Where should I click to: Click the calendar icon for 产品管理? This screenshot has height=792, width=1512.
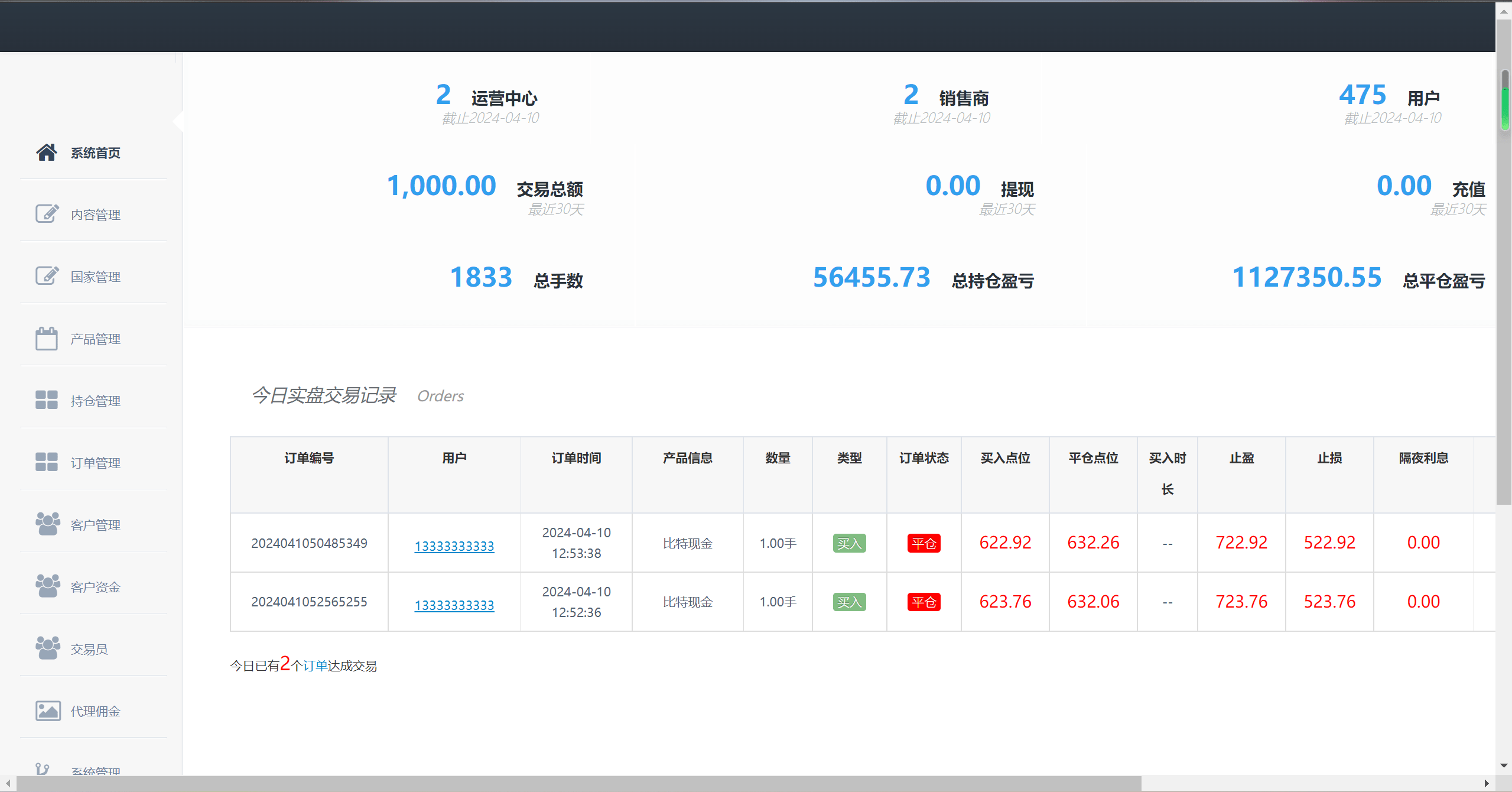(x=47, y=339)
